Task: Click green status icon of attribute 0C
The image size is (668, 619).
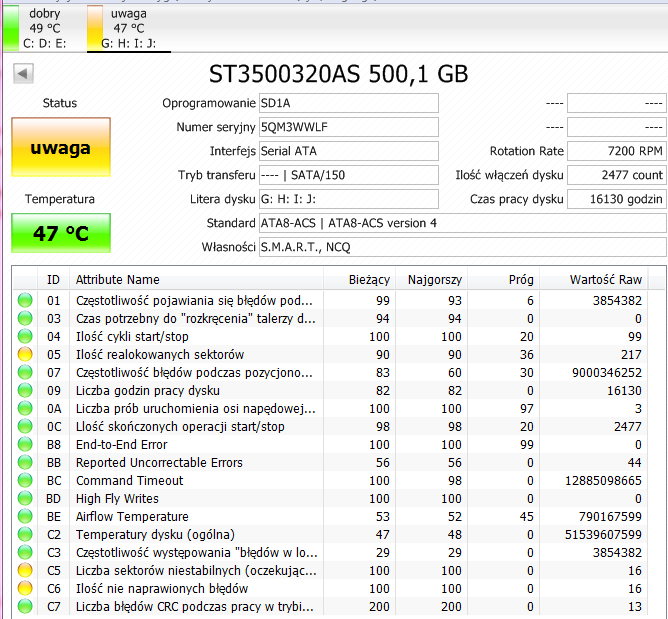Action: (x=25, y=426)
